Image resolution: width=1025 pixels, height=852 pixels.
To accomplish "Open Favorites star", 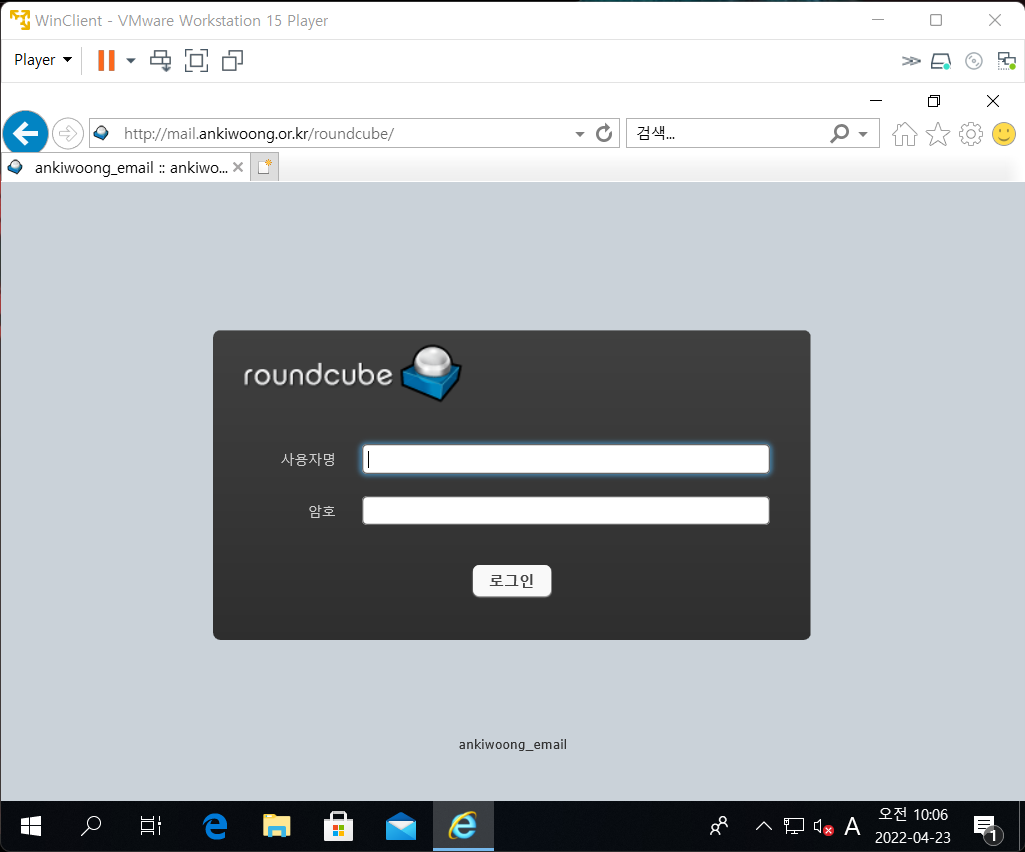I will (937, 134).
